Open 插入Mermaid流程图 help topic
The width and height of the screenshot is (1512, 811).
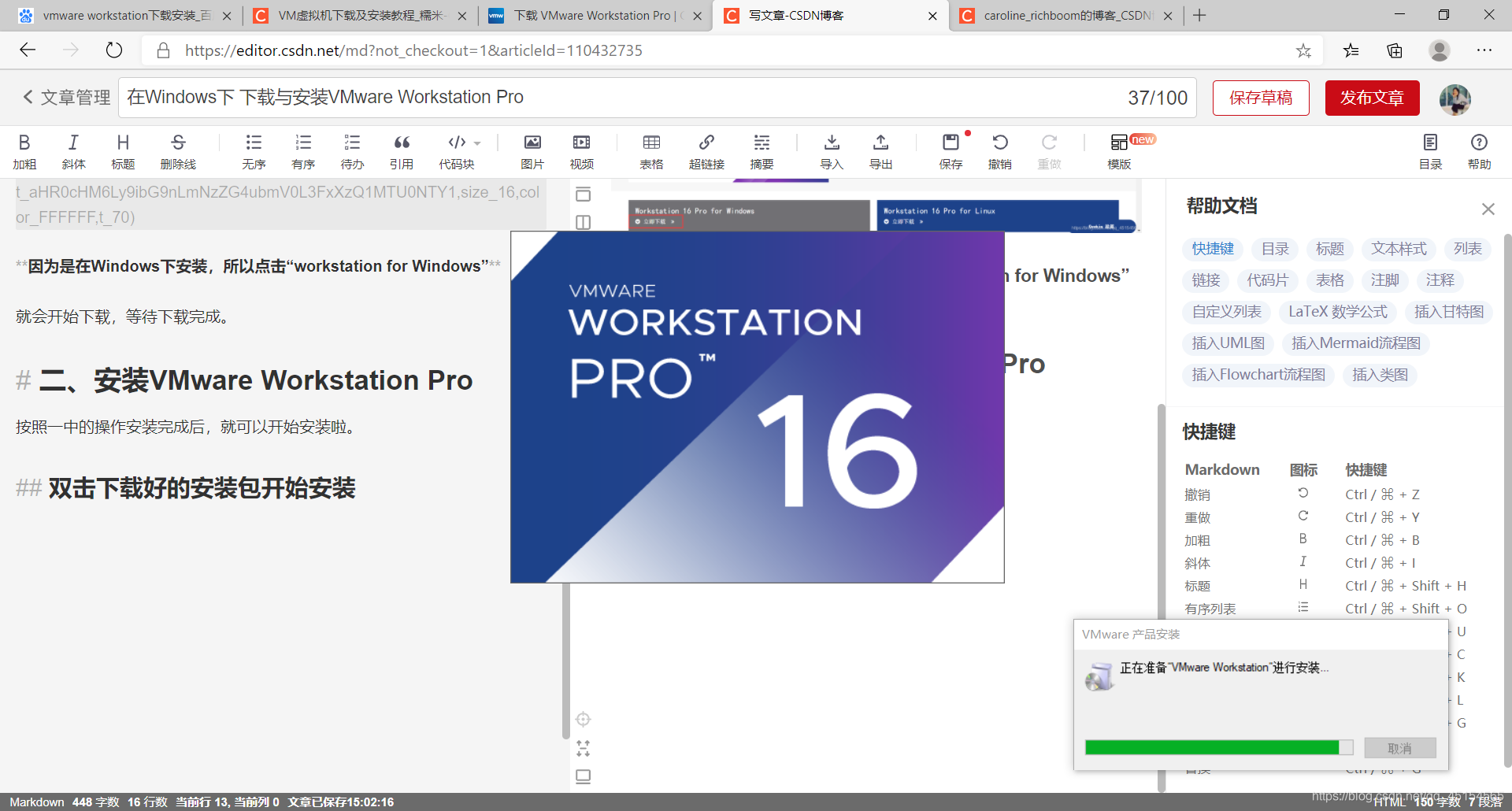click(x=1356, y=343)
